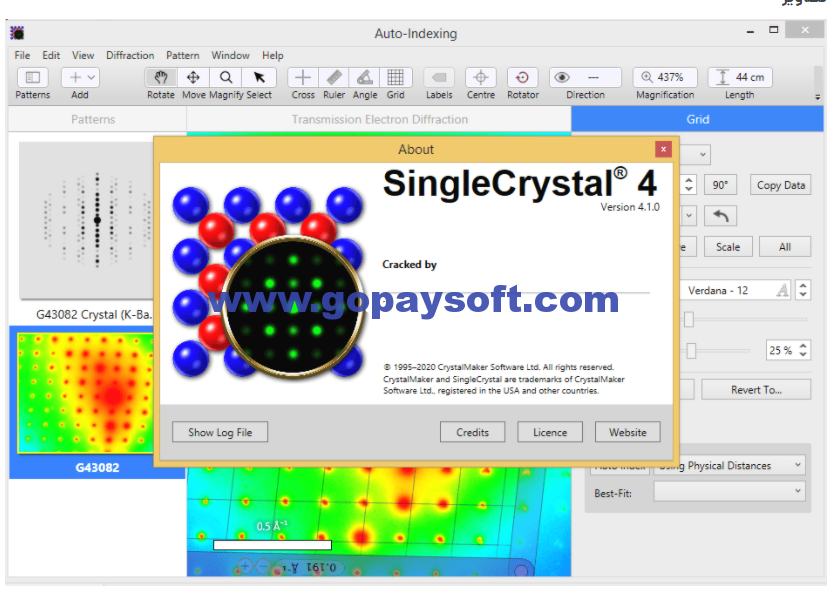The height and width of the screenshot is (602, 831).
Task: Select the G43082 Crystal pattern thumbnail
Action: tap(87, 220)
